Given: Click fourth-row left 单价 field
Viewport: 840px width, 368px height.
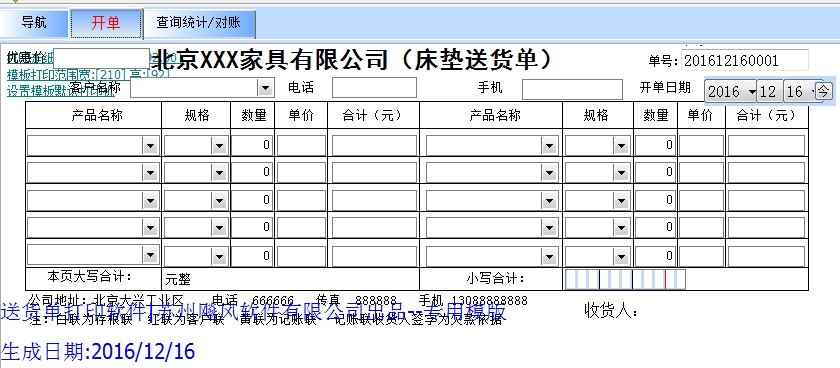Looking at the screenshot, I should [301, 228].
